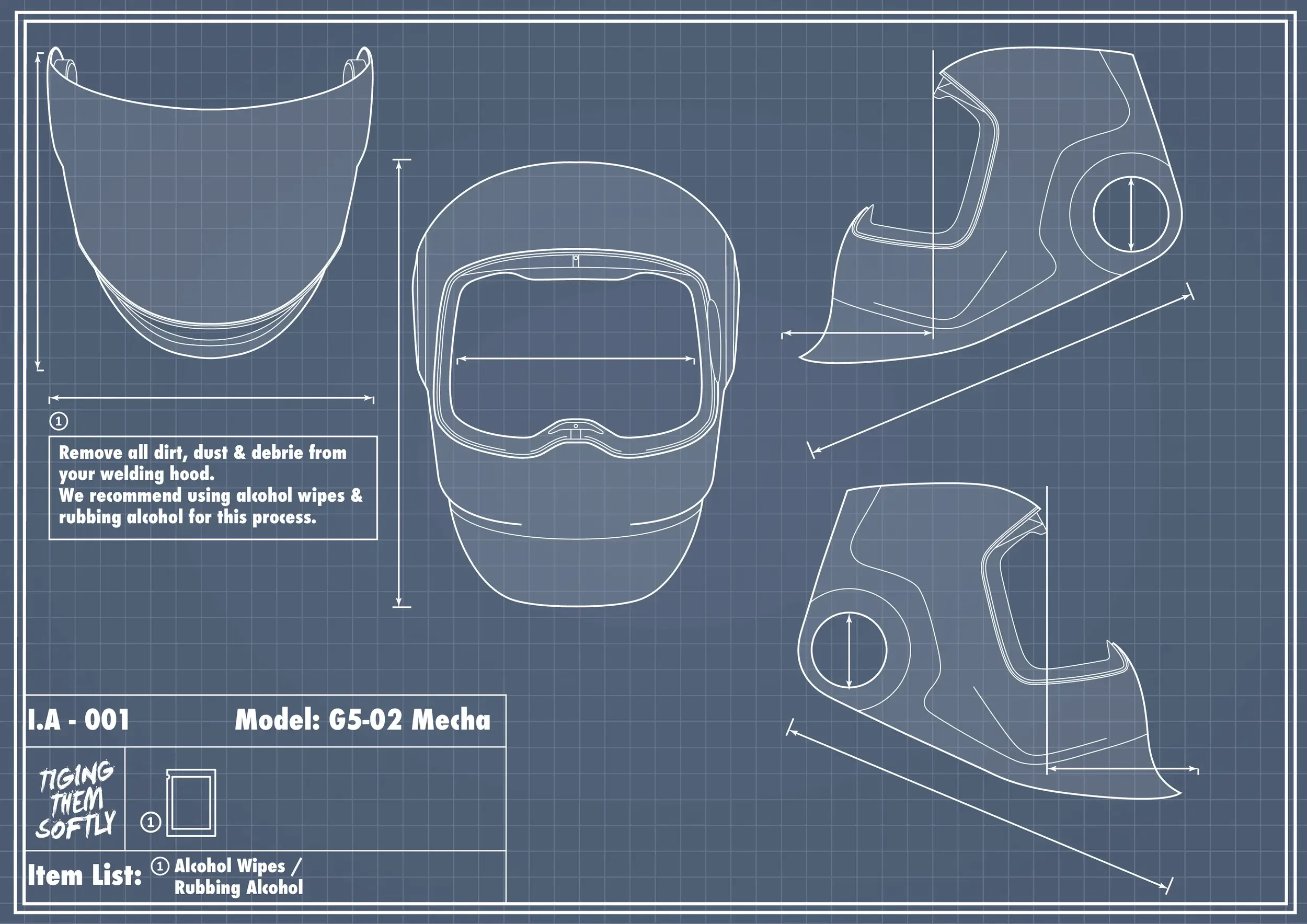Click circled 1 beside the wipe packet

click(x=150, y=822)
